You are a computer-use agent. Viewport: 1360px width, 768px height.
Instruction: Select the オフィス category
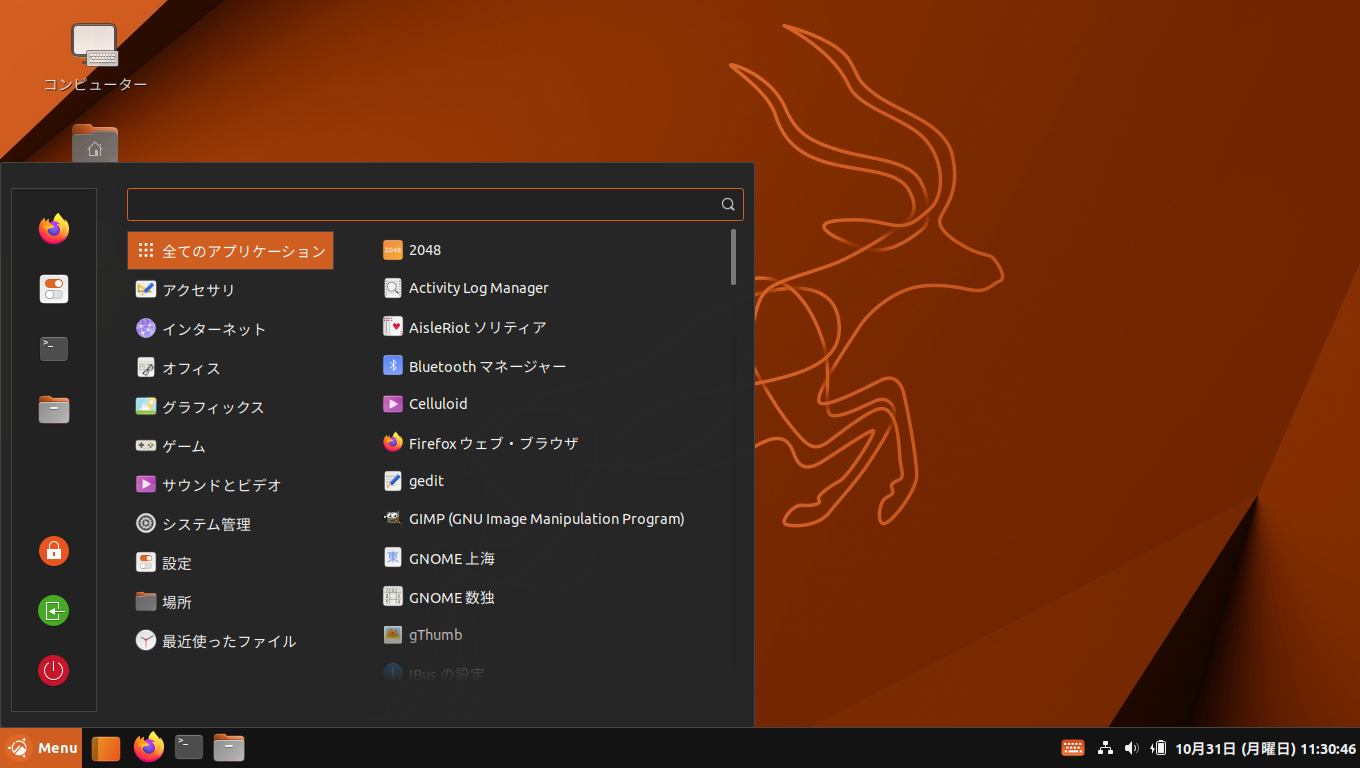(230, 368)
